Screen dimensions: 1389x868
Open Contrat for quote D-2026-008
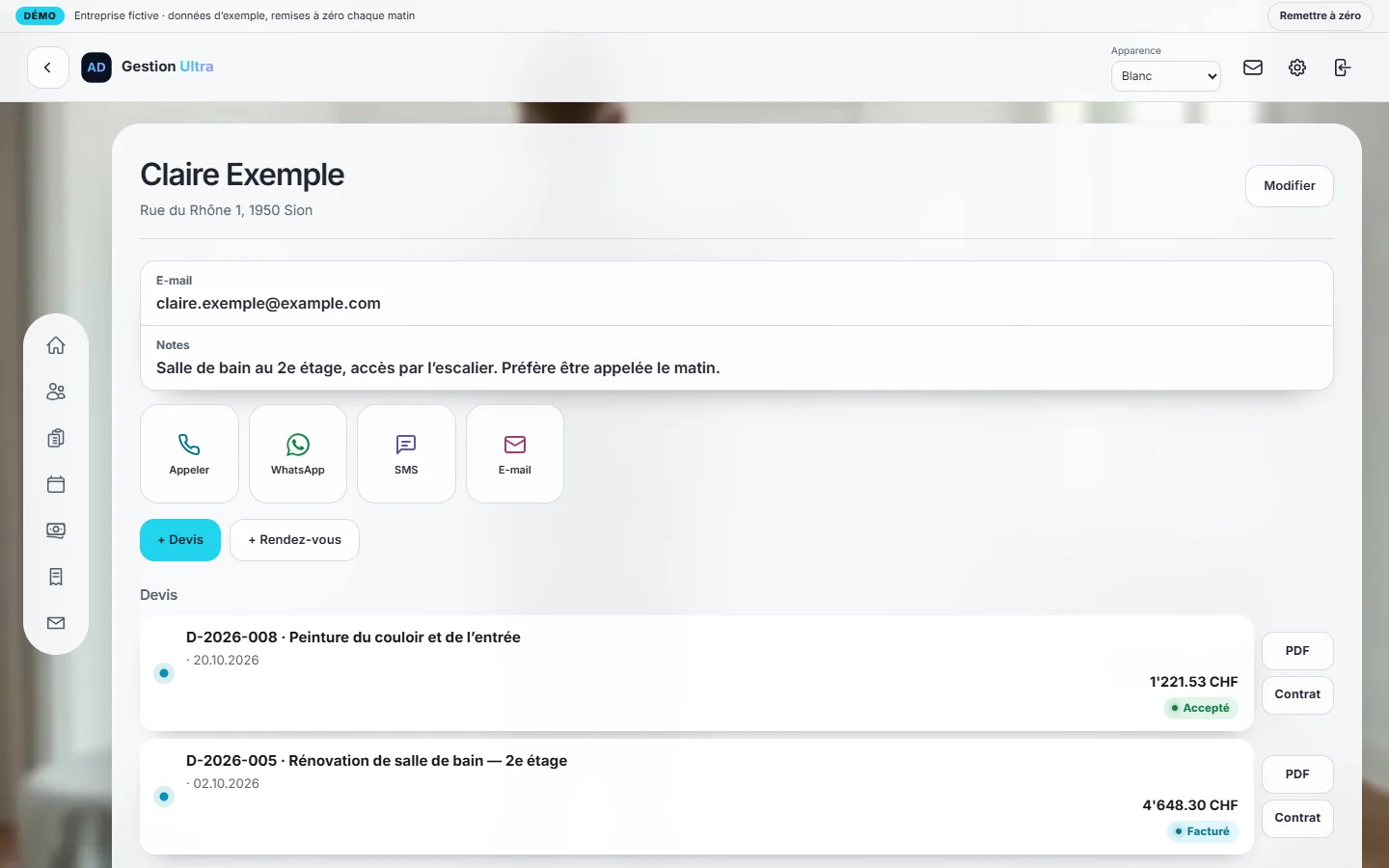pyautogui.click(x=1297, y=694)
